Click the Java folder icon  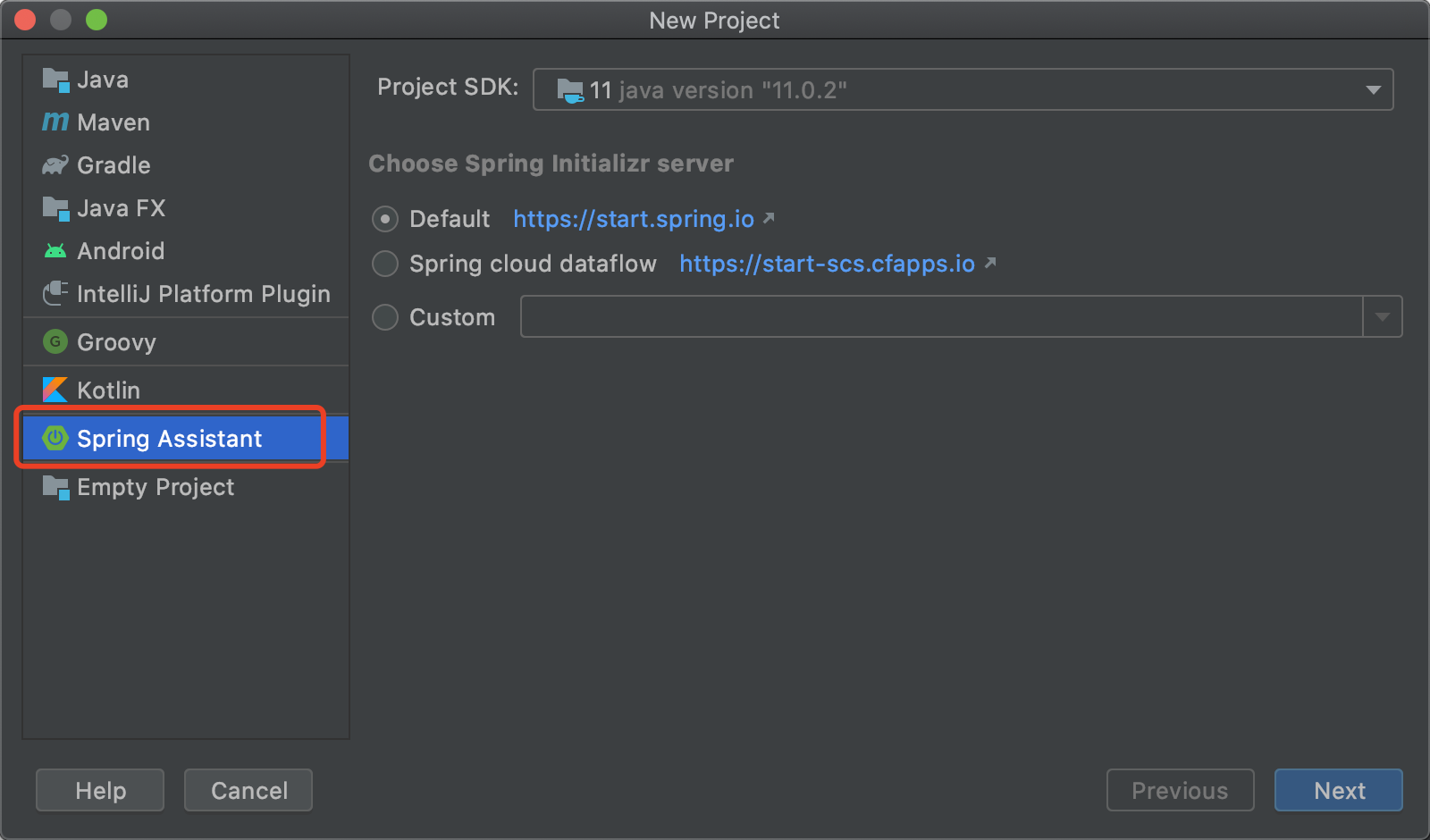pos(55,80)
